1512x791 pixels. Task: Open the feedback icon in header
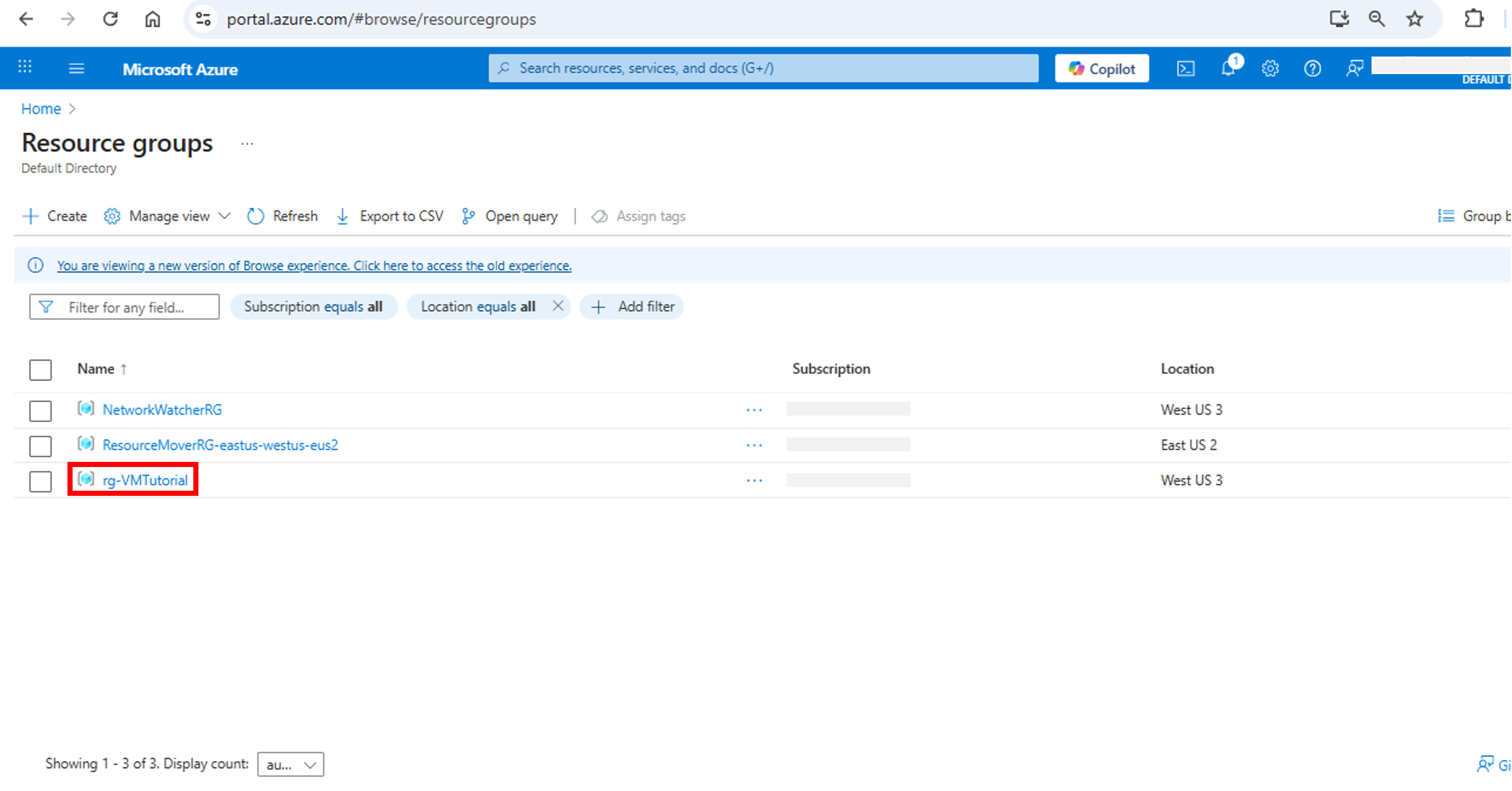[x=1354, y=69]
